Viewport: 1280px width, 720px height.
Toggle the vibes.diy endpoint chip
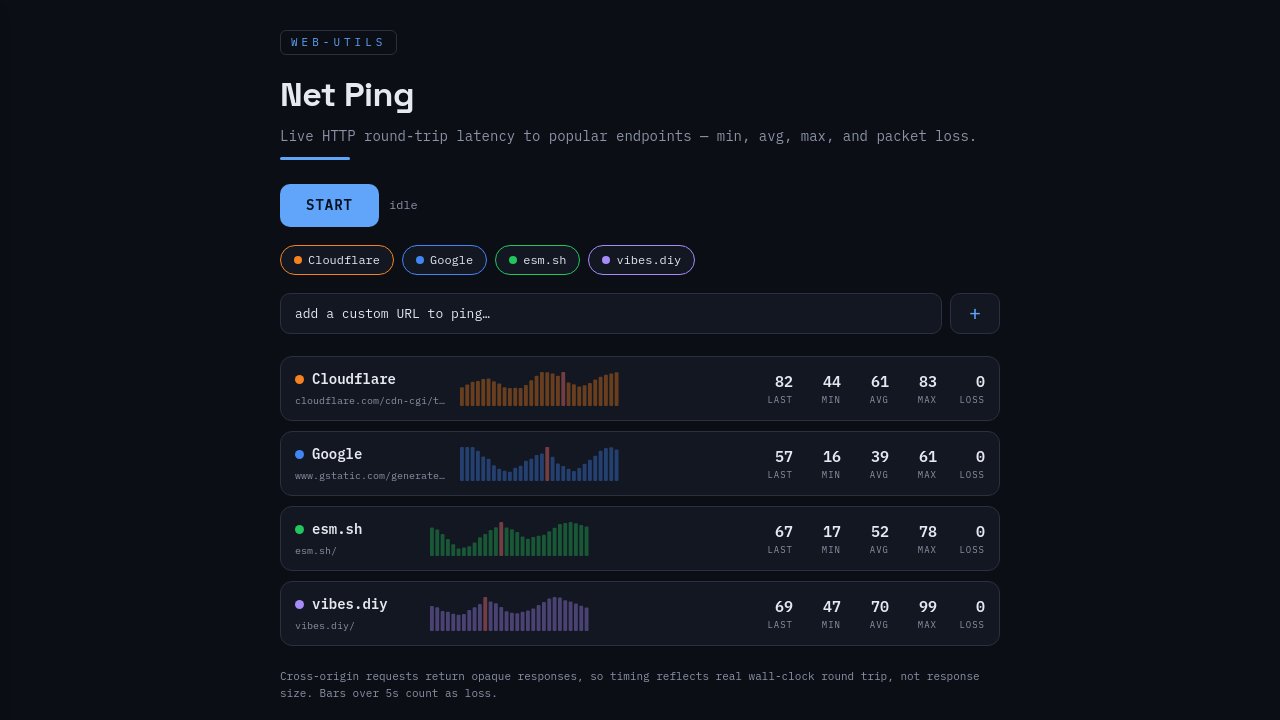pos(641,260)
